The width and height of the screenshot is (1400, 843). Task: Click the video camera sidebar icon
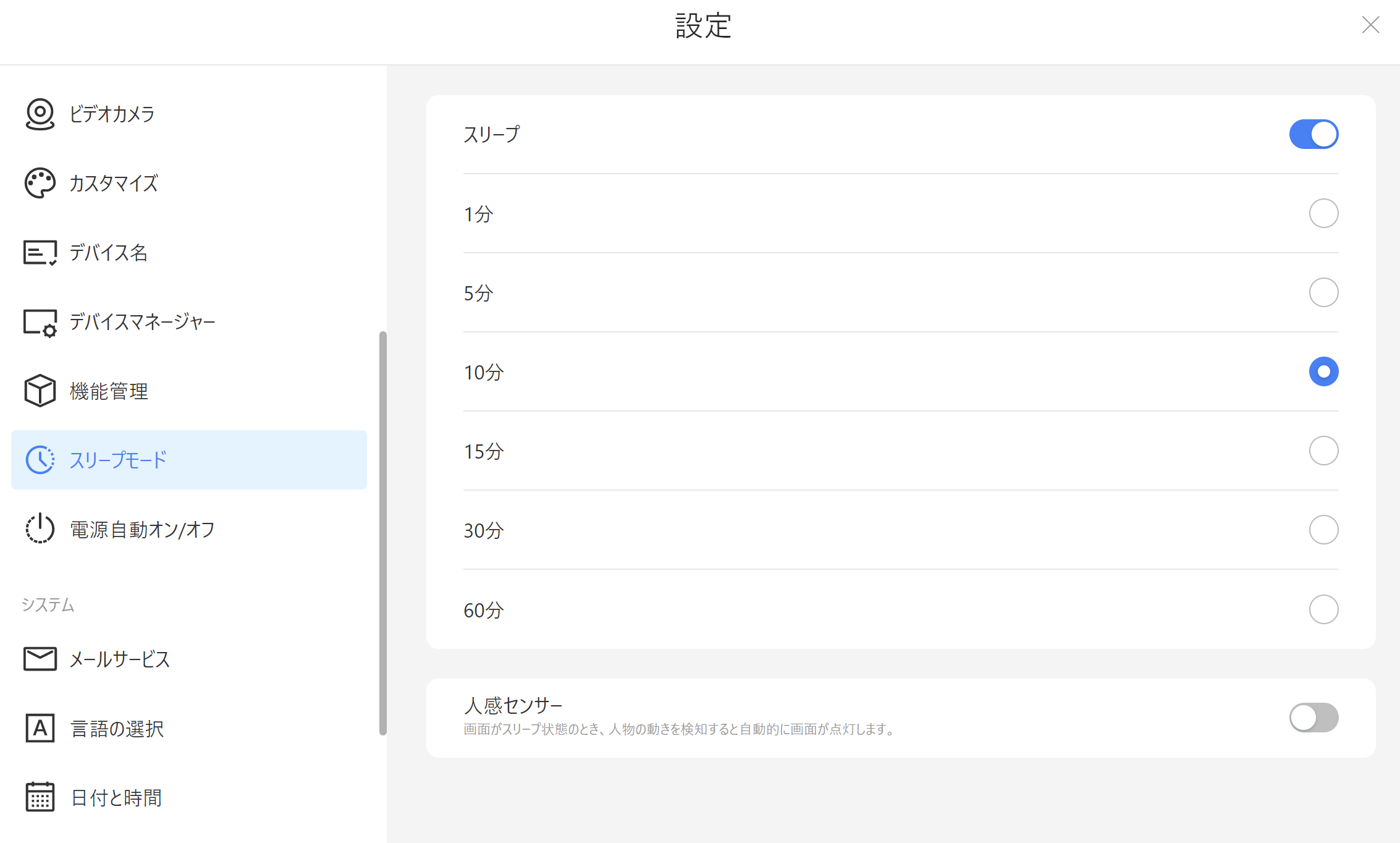[x=40, y=114]
